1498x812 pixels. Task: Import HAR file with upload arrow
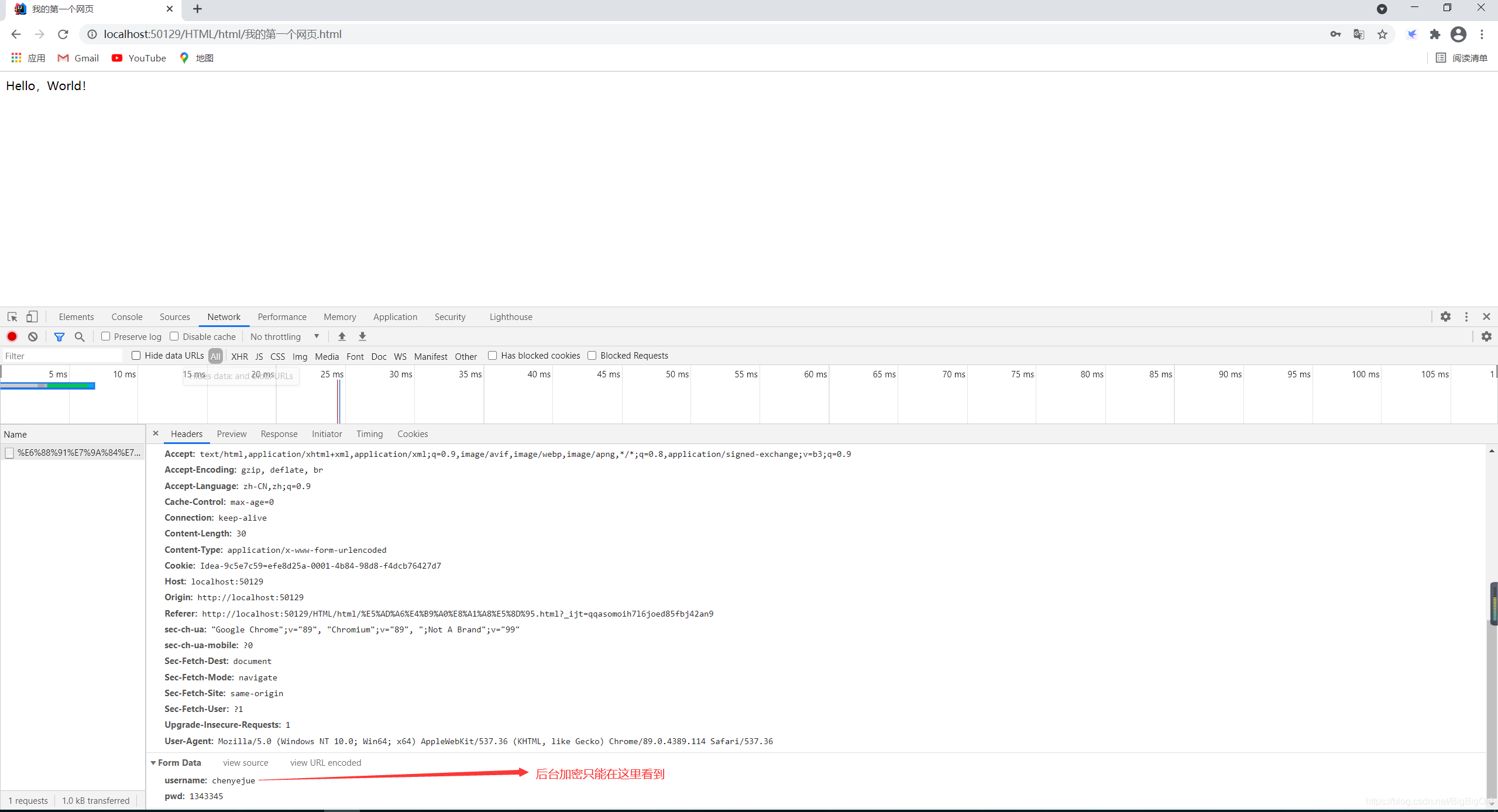coord(342,336)
